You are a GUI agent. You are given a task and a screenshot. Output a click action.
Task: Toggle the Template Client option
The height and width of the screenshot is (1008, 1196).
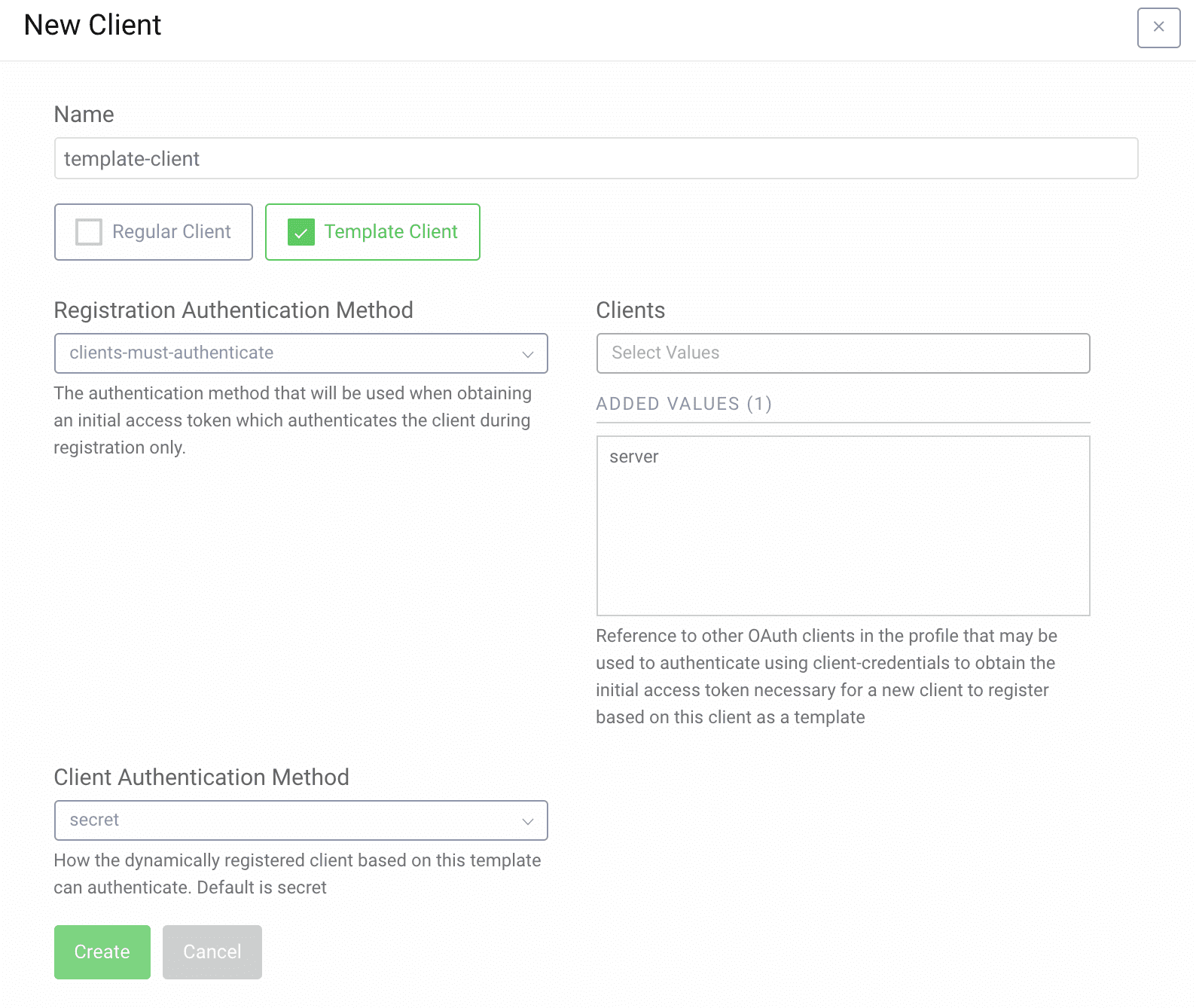372,232
